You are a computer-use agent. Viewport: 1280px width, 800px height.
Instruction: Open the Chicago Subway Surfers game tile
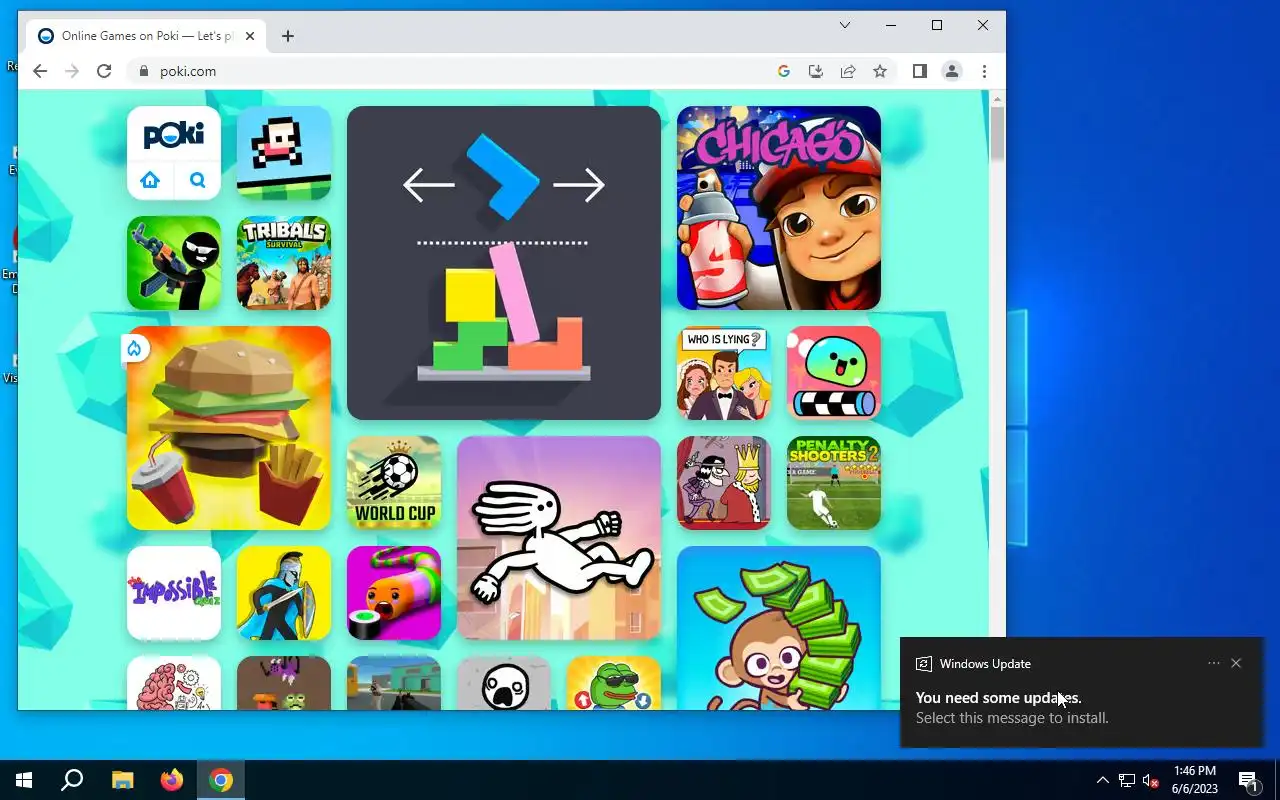[x=779, y=208]
